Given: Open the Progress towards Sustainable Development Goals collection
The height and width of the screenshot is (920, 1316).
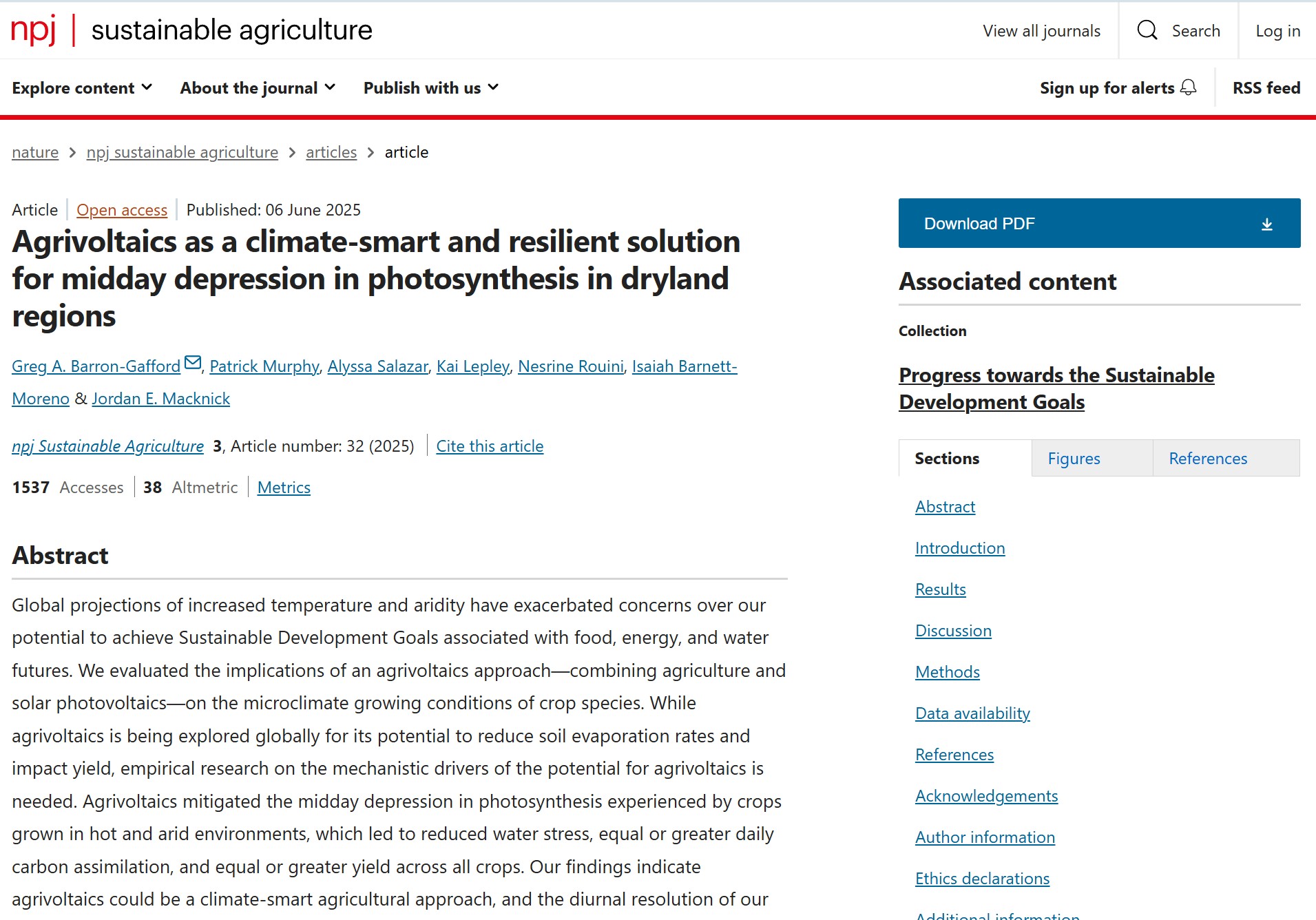Looking at the screenshot, I should [x=1056, y=388].
